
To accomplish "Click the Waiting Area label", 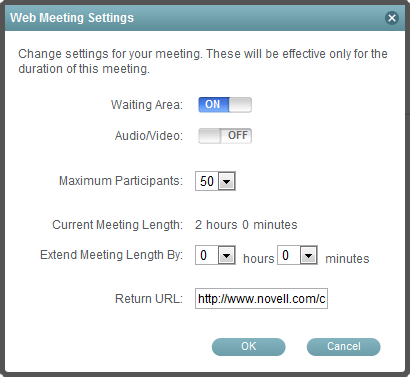I will tap(147, 105).
